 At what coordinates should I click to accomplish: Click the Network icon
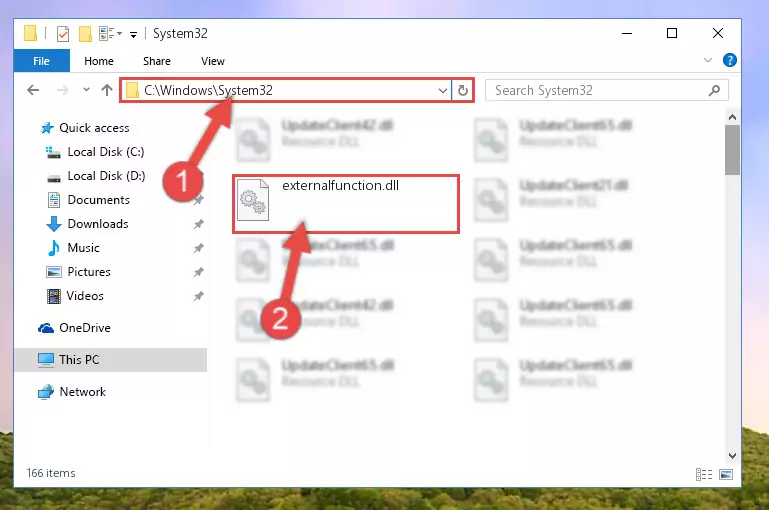46,392
